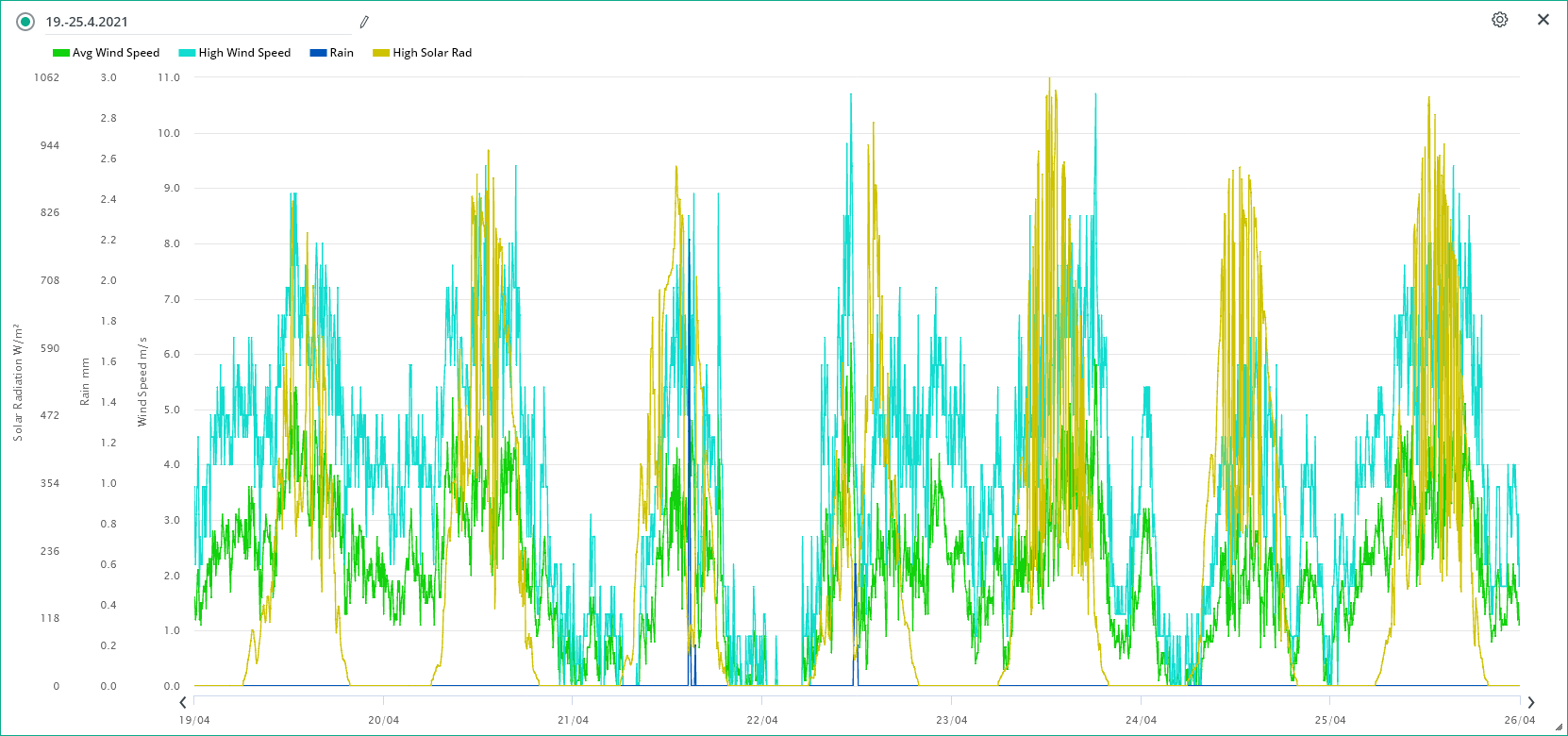Select the green circle button beside the title

point(25,22)
